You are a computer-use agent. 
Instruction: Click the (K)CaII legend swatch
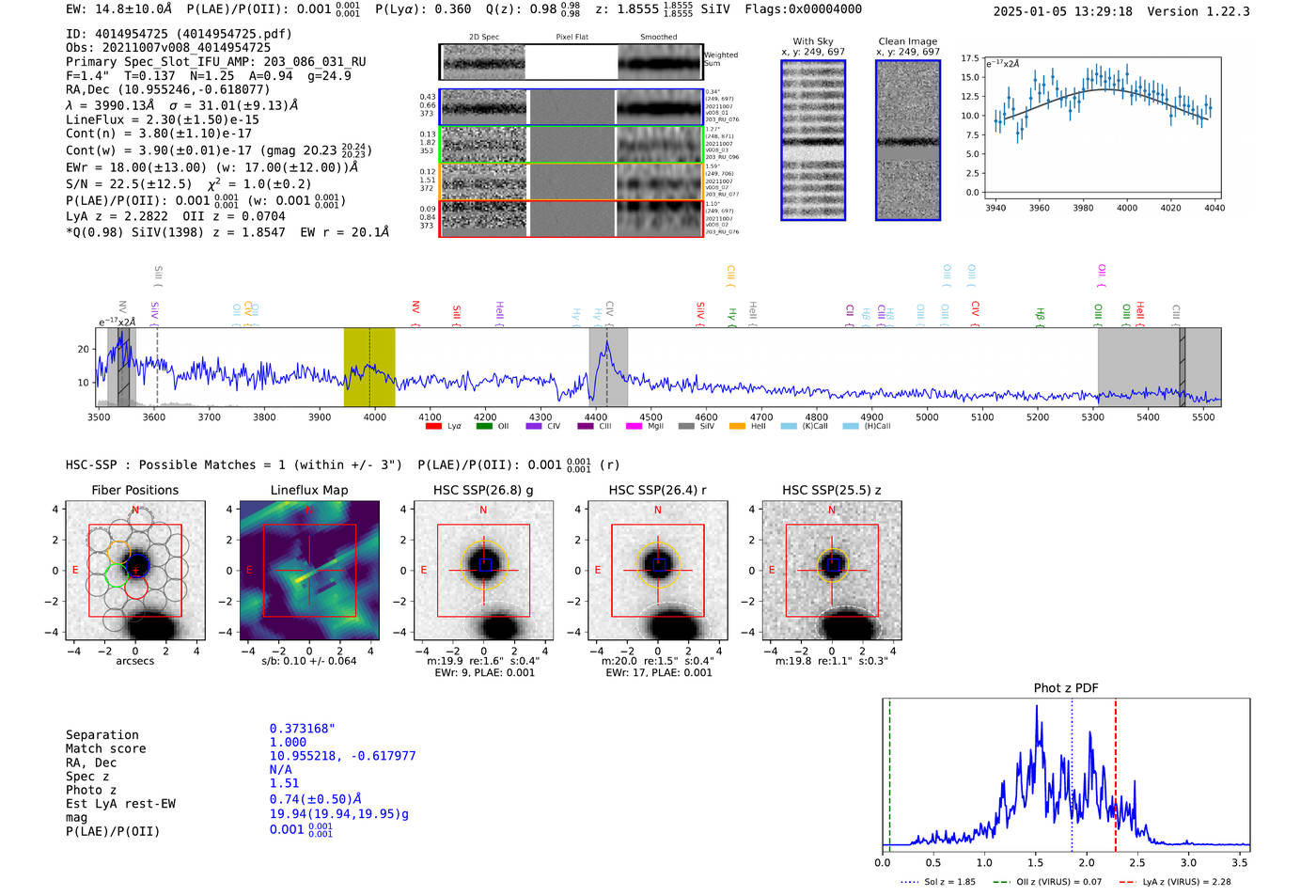788,427
